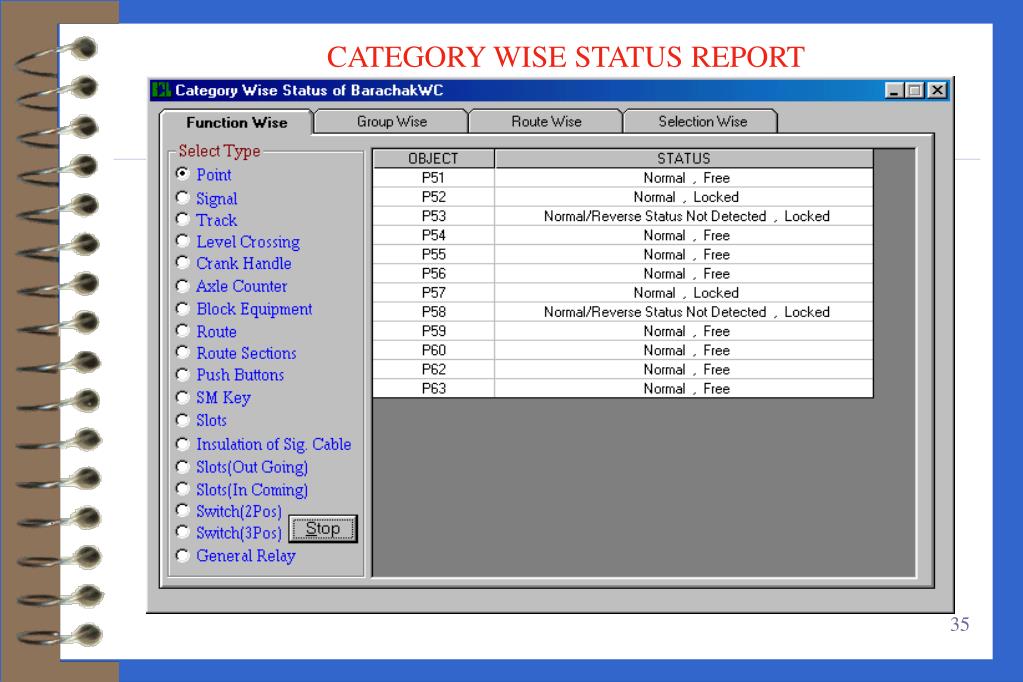
Task: Select the Point radio button
Action: (x=183, y=174)
